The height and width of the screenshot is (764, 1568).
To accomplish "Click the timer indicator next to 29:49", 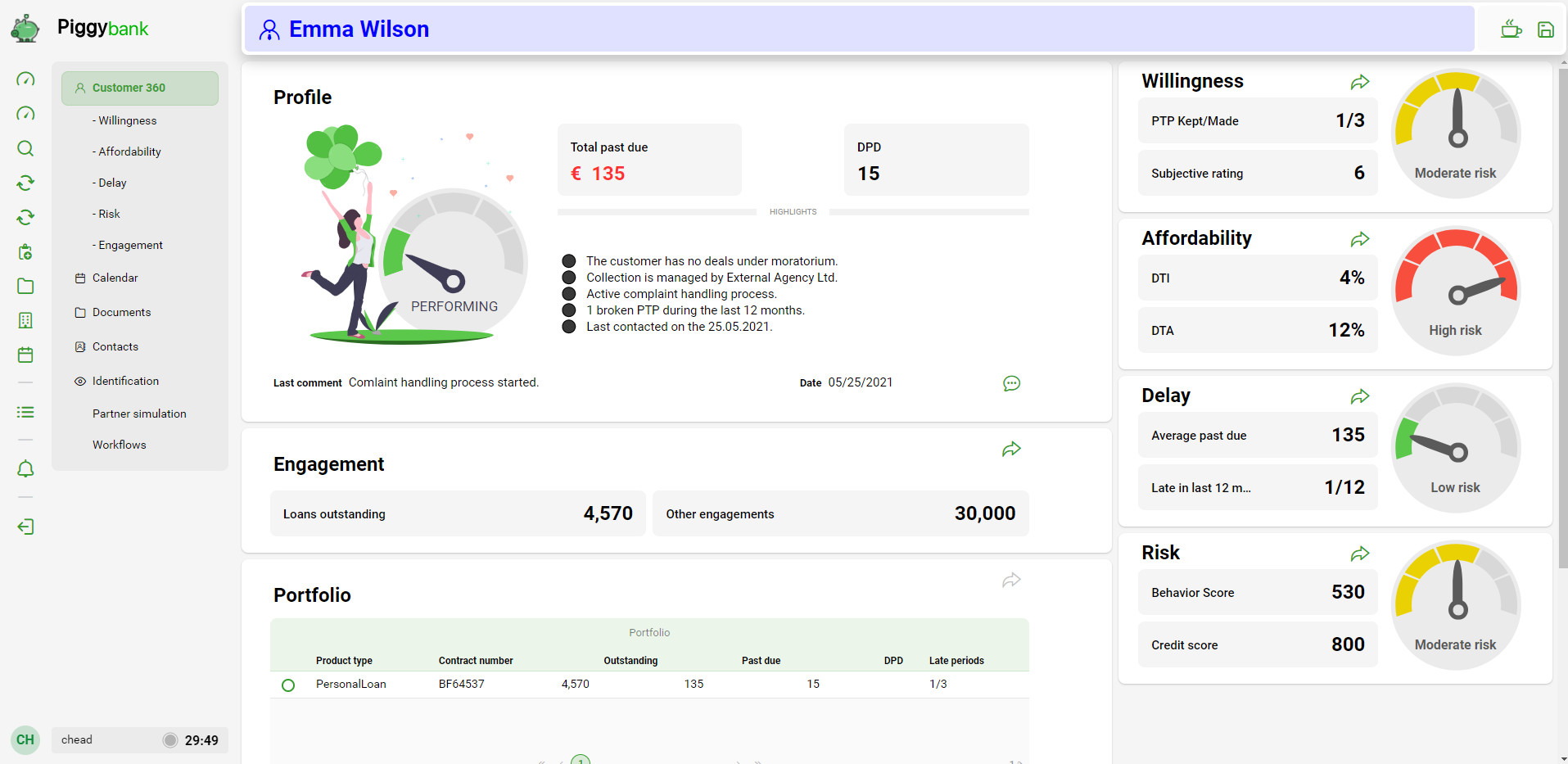I will [x=169, y=739].
